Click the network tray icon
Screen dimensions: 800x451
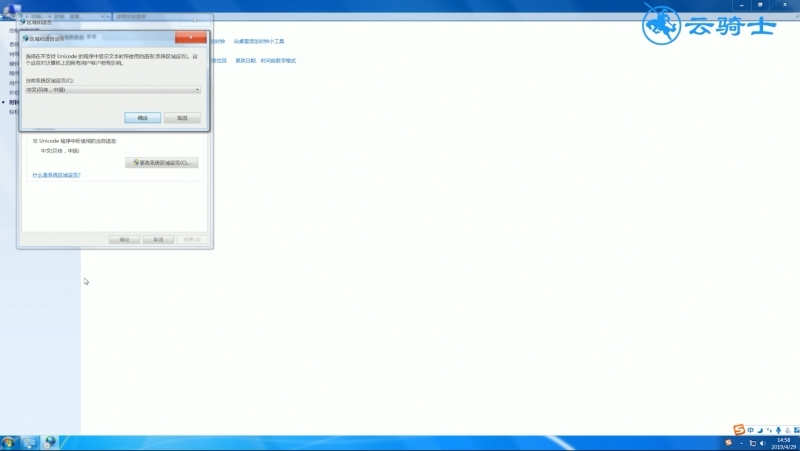753,443
